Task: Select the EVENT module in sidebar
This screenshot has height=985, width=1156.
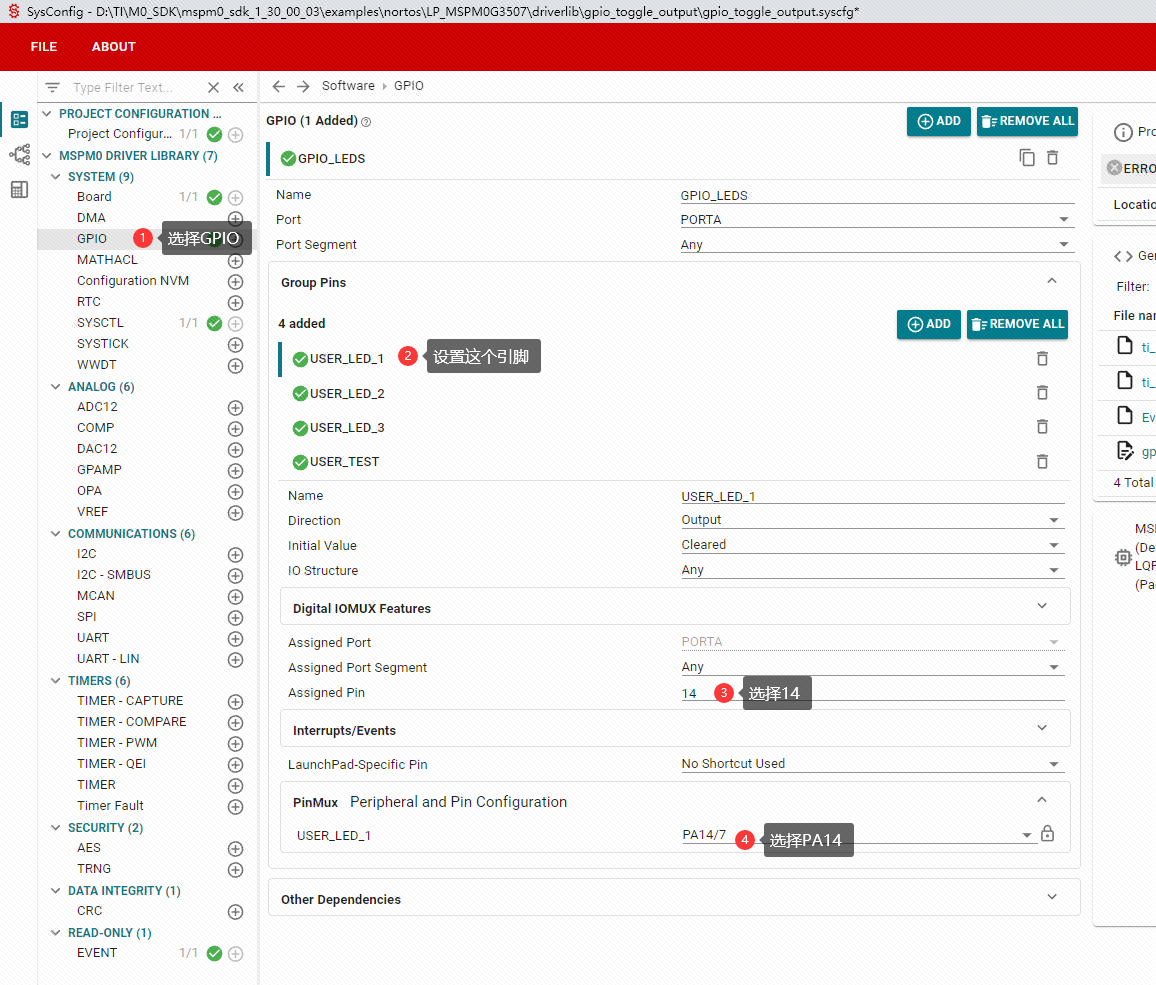Action: [97, 953]
